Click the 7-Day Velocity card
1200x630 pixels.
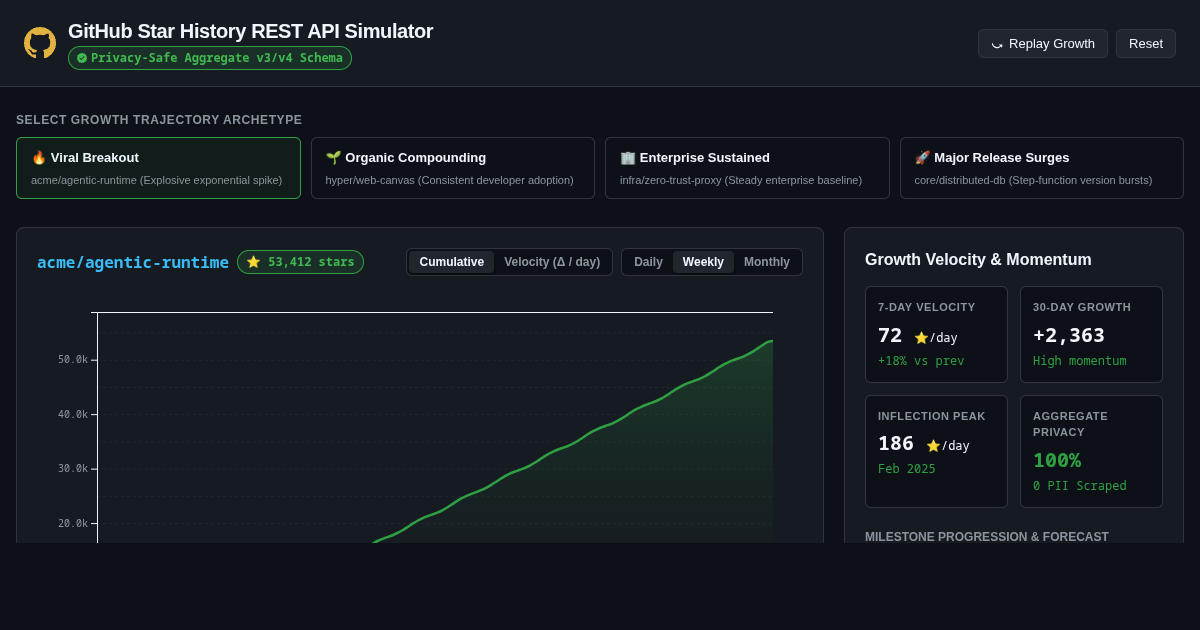(936, 334)
